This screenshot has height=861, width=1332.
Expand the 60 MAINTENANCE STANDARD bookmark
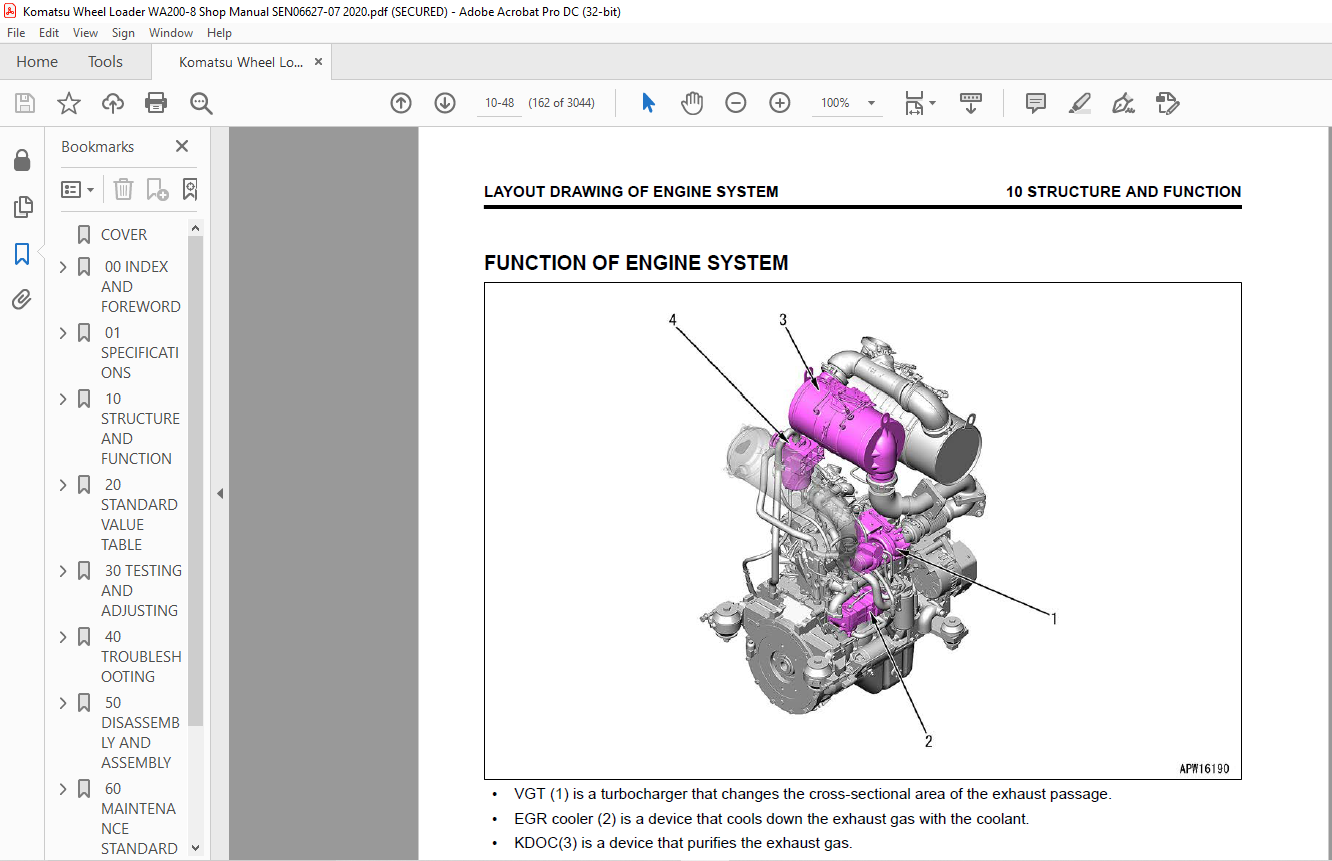click(63, 789)
